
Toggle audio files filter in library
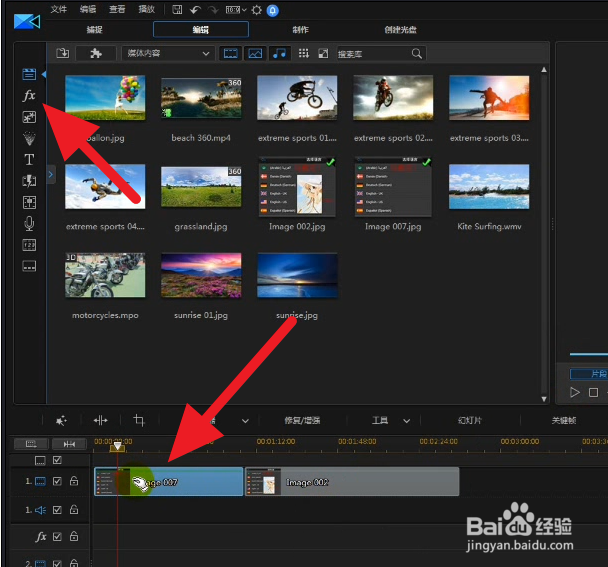point(279,53)
